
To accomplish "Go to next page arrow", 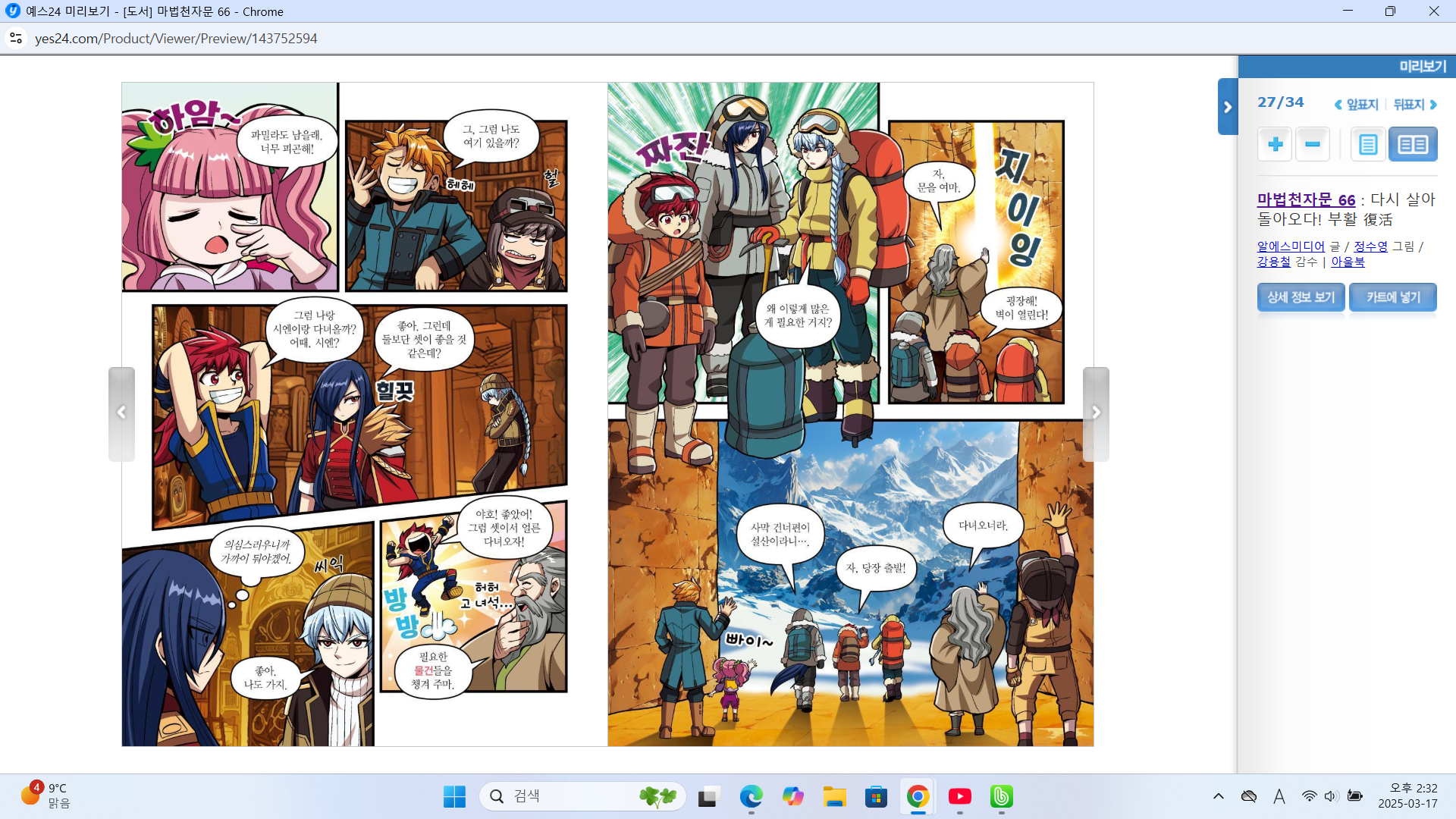I will 1096,413.
